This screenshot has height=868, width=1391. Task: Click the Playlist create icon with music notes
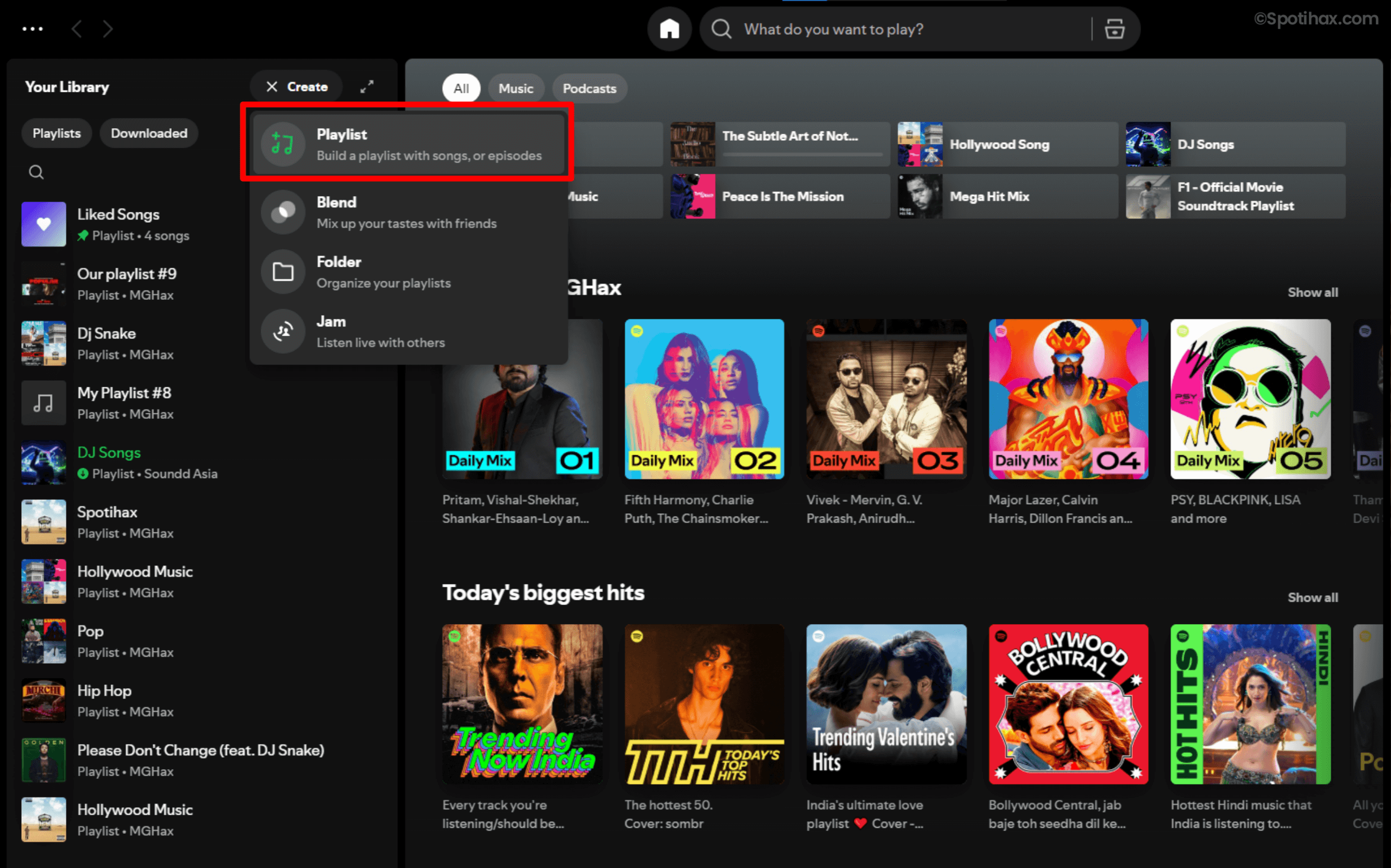coord(283,144)
